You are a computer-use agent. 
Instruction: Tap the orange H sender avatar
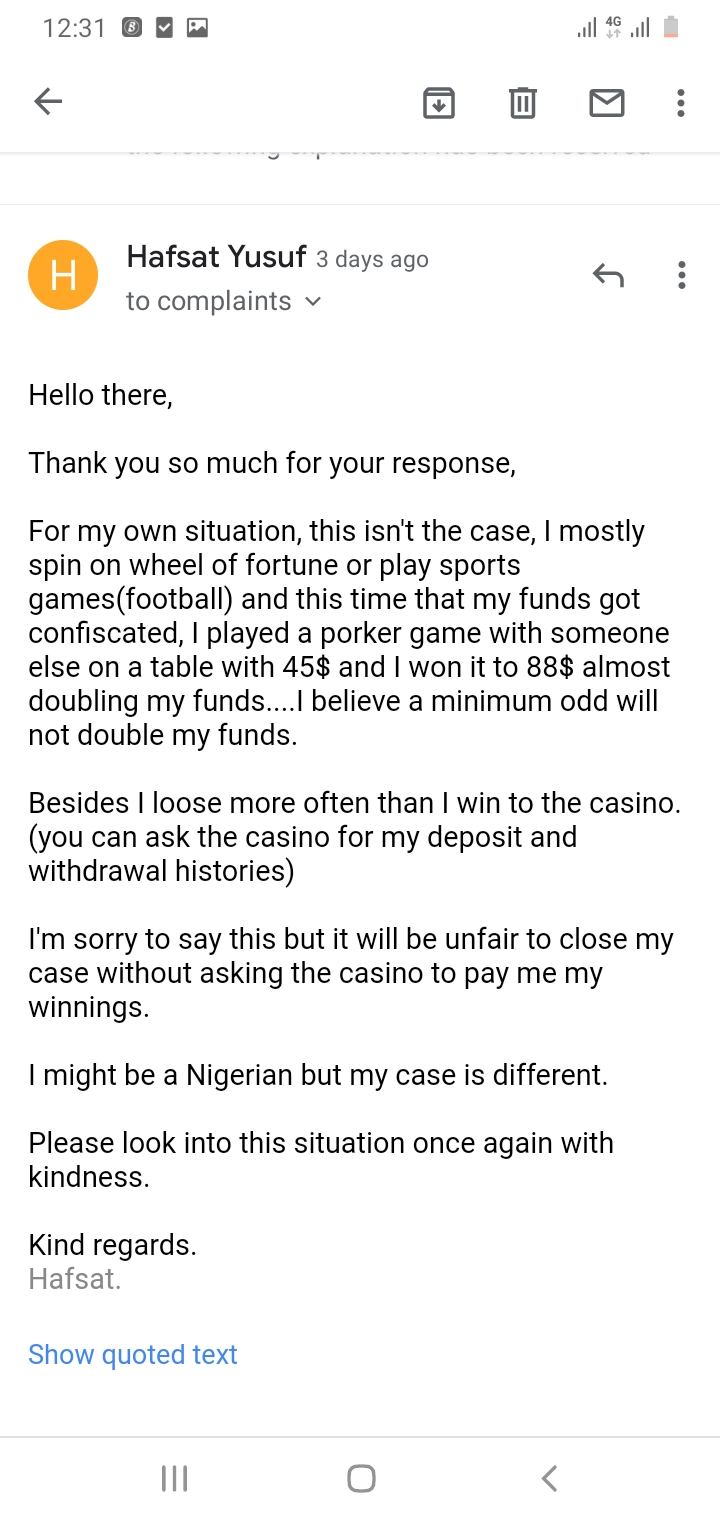[x=63, y=275]
